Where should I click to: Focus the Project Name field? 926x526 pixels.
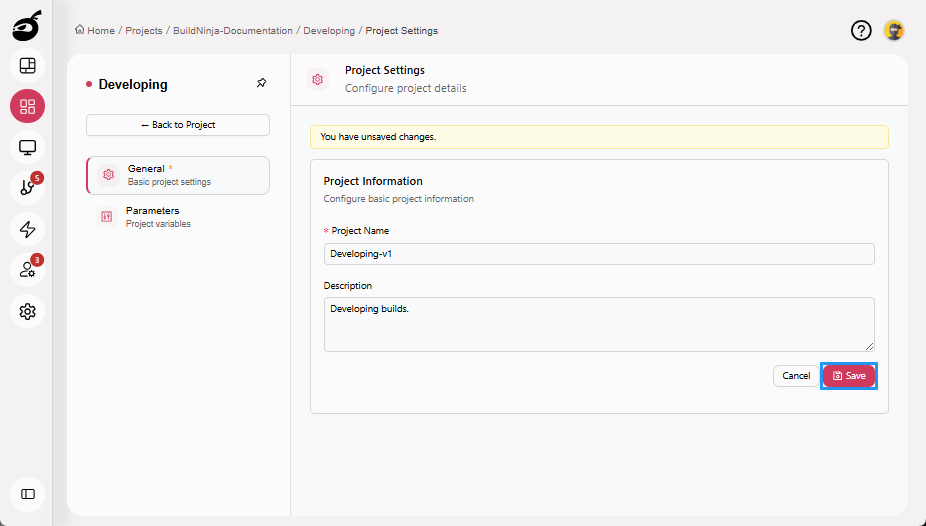pos(599,254)
